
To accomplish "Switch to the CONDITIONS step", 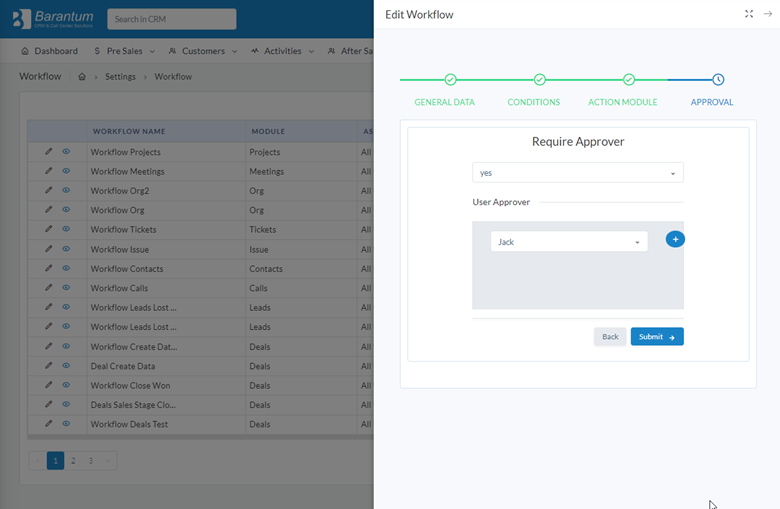I will point(534,102).
